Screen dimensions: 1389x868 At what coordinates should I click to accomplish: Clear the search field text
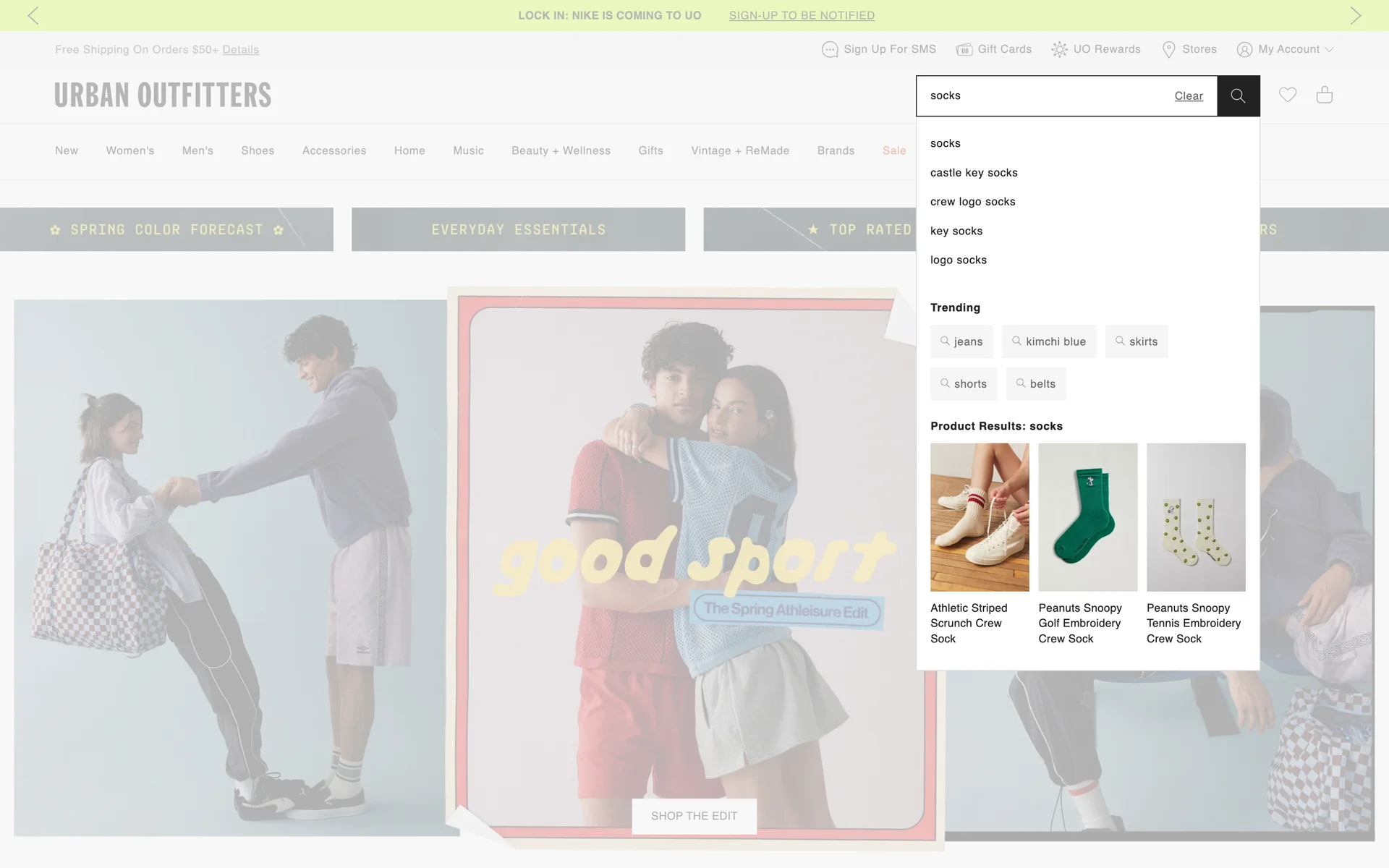click(1188, 96)
